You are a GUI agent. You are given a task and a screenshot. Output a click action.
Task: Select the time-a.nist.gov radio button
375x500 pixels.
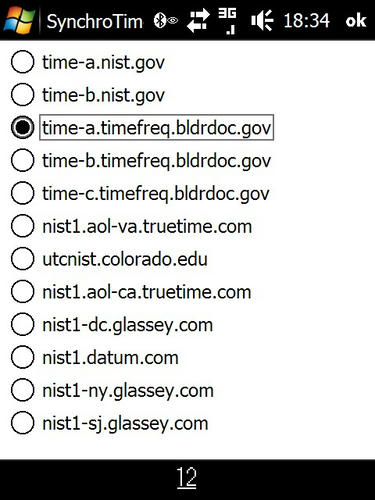pyautogui.click(x=88, y=62)
